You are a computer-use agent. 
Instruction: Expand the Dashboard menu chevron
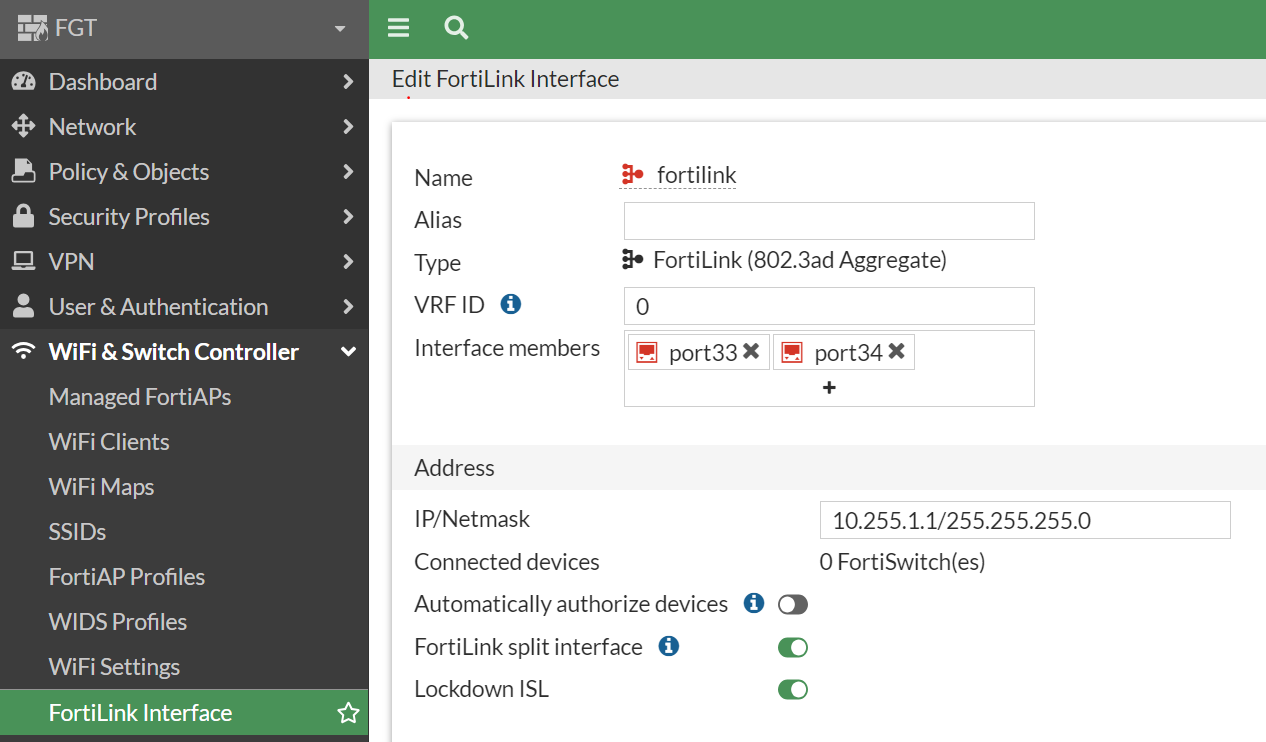pos(348,81)
